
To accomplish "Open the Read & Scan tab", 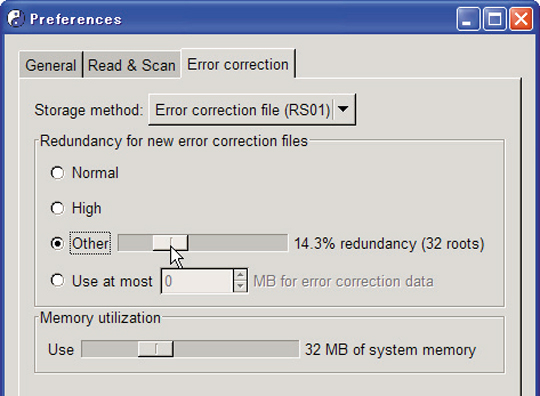I will tap(132, 65).
